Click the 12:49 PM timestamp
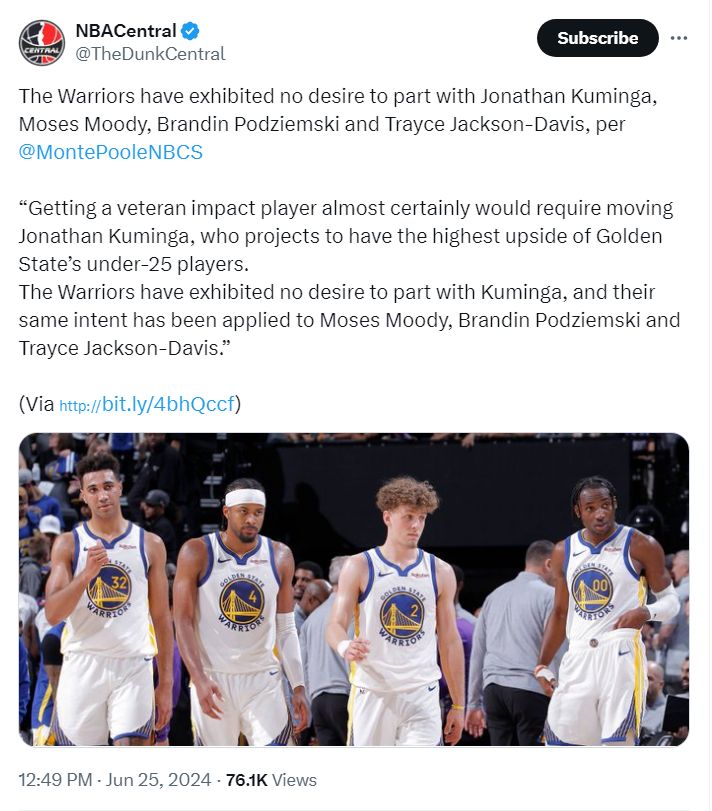This screenshot has width=712, height=811. pyautogui.click(x=55, y=779)
